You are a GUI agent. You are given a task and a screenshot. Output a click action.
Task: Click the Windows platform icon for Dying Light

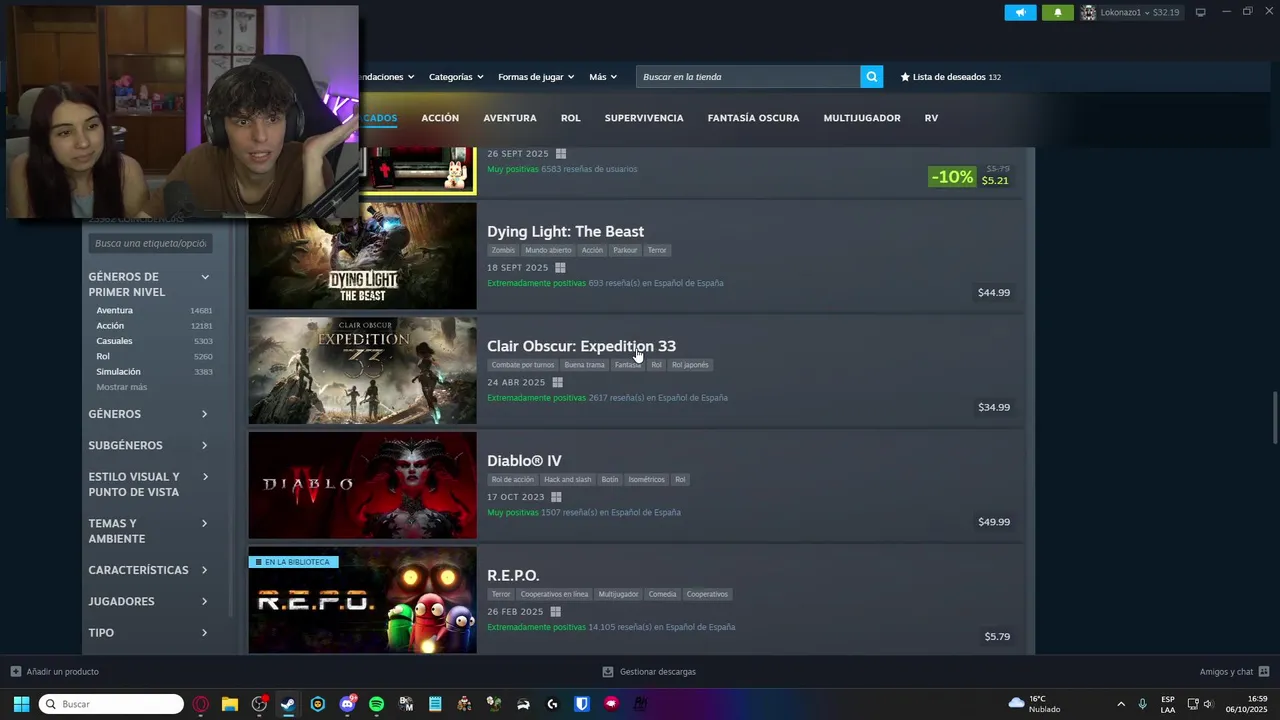pos(560,268)
